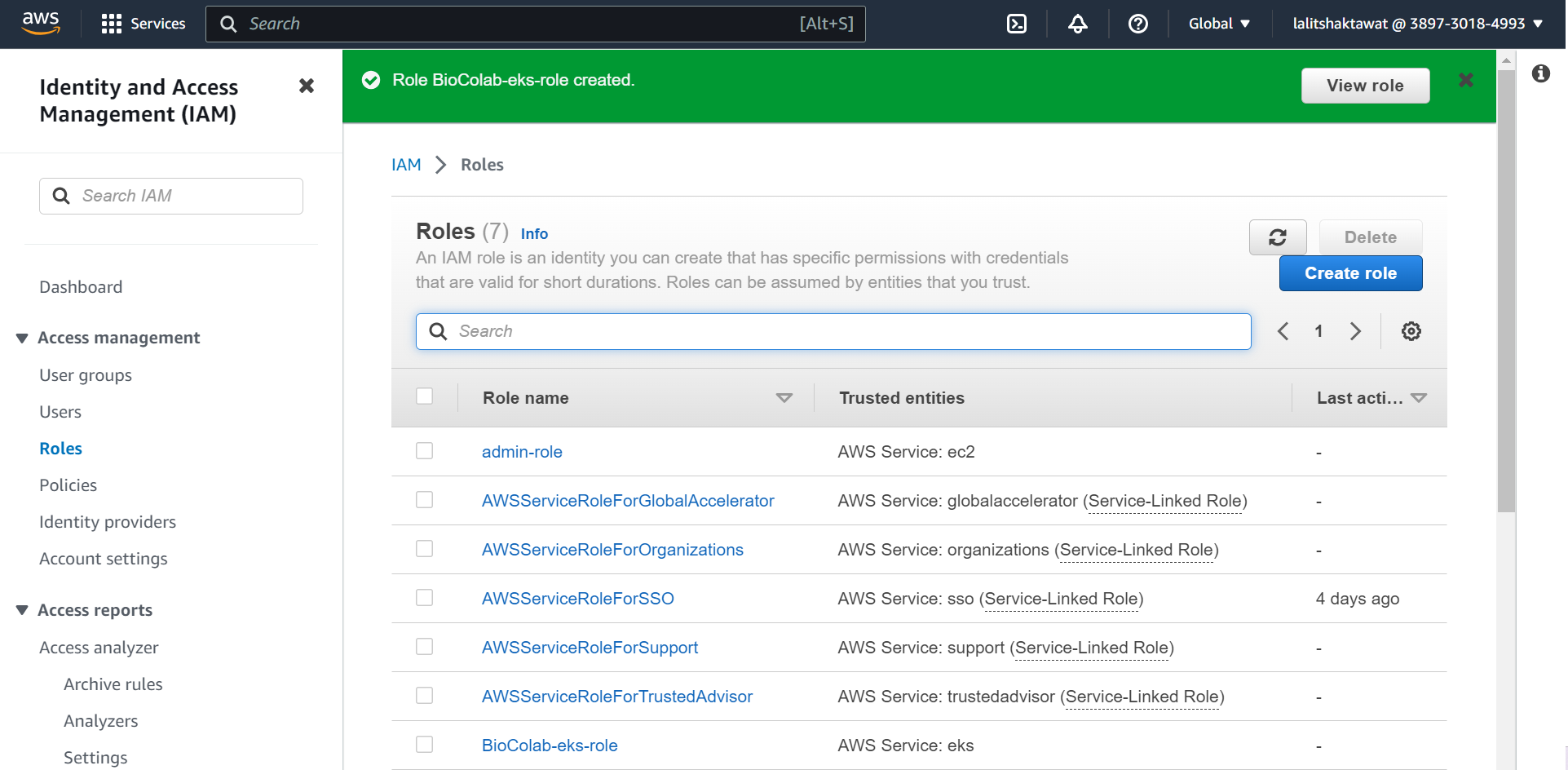Check AWSServiceRoleForTrustedAdvisor row checkbox

pos(425,696)
